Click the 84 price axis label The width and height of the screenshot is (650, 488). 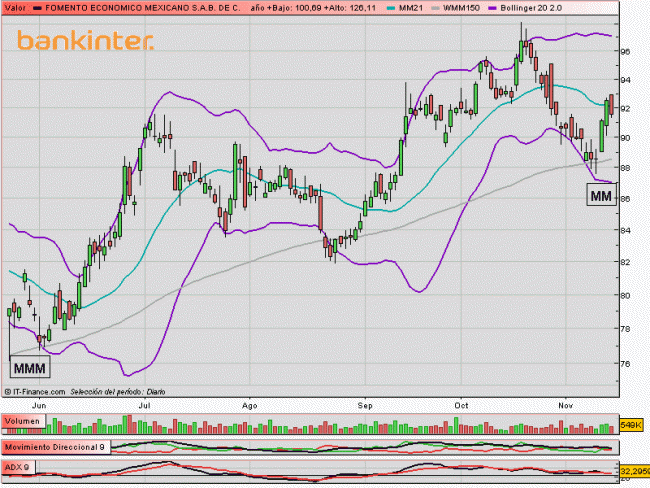[625, 230]
